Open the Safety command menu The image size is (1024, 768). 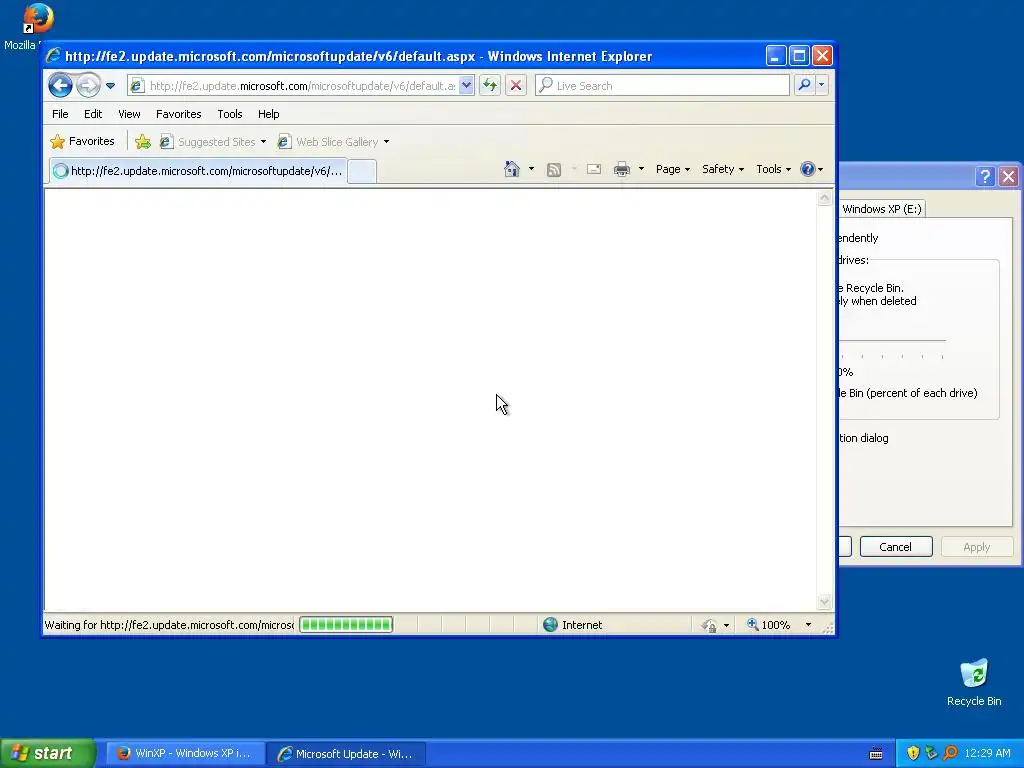(x=723, y=169)
